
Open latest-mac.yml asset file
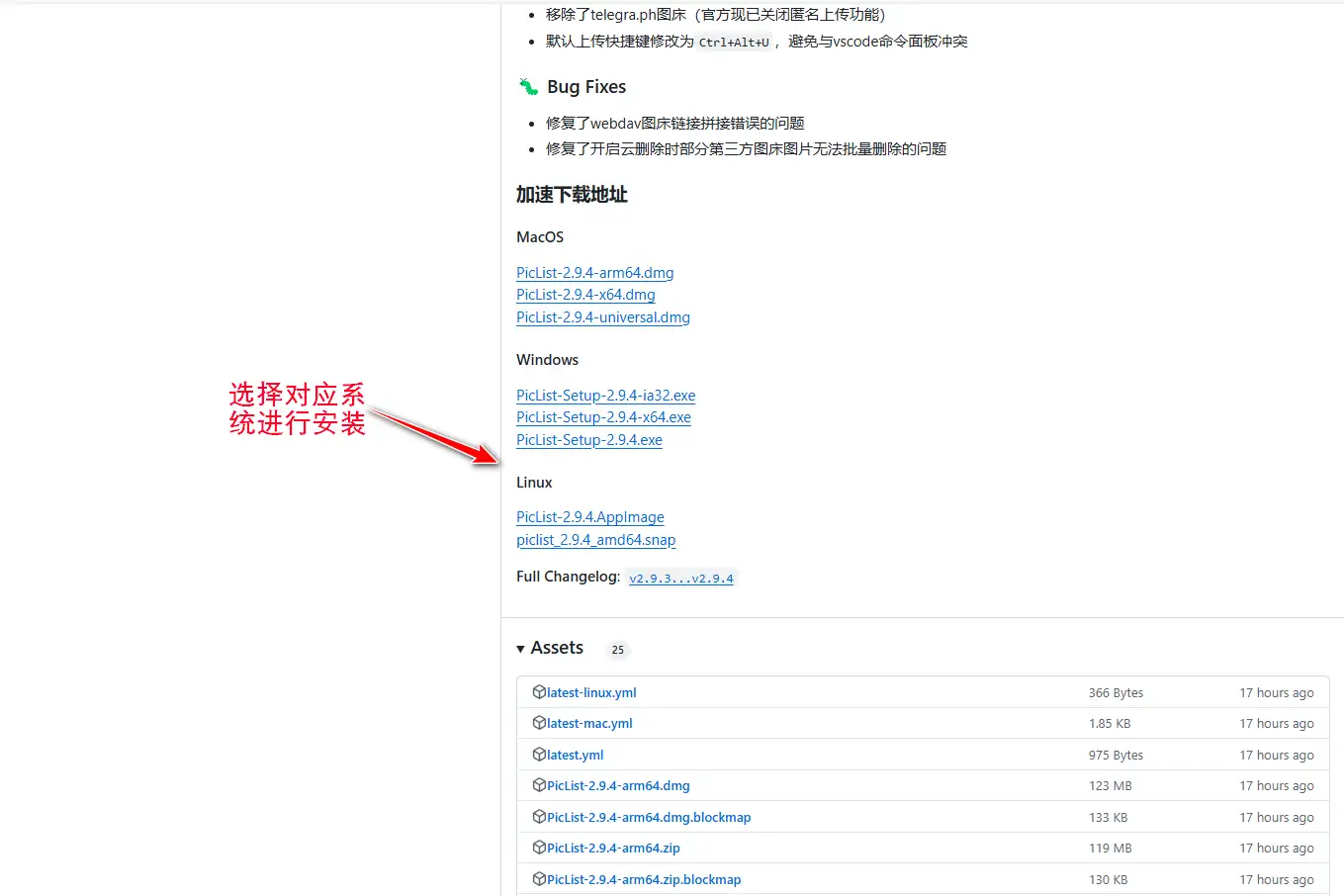(x=589, y=723)
